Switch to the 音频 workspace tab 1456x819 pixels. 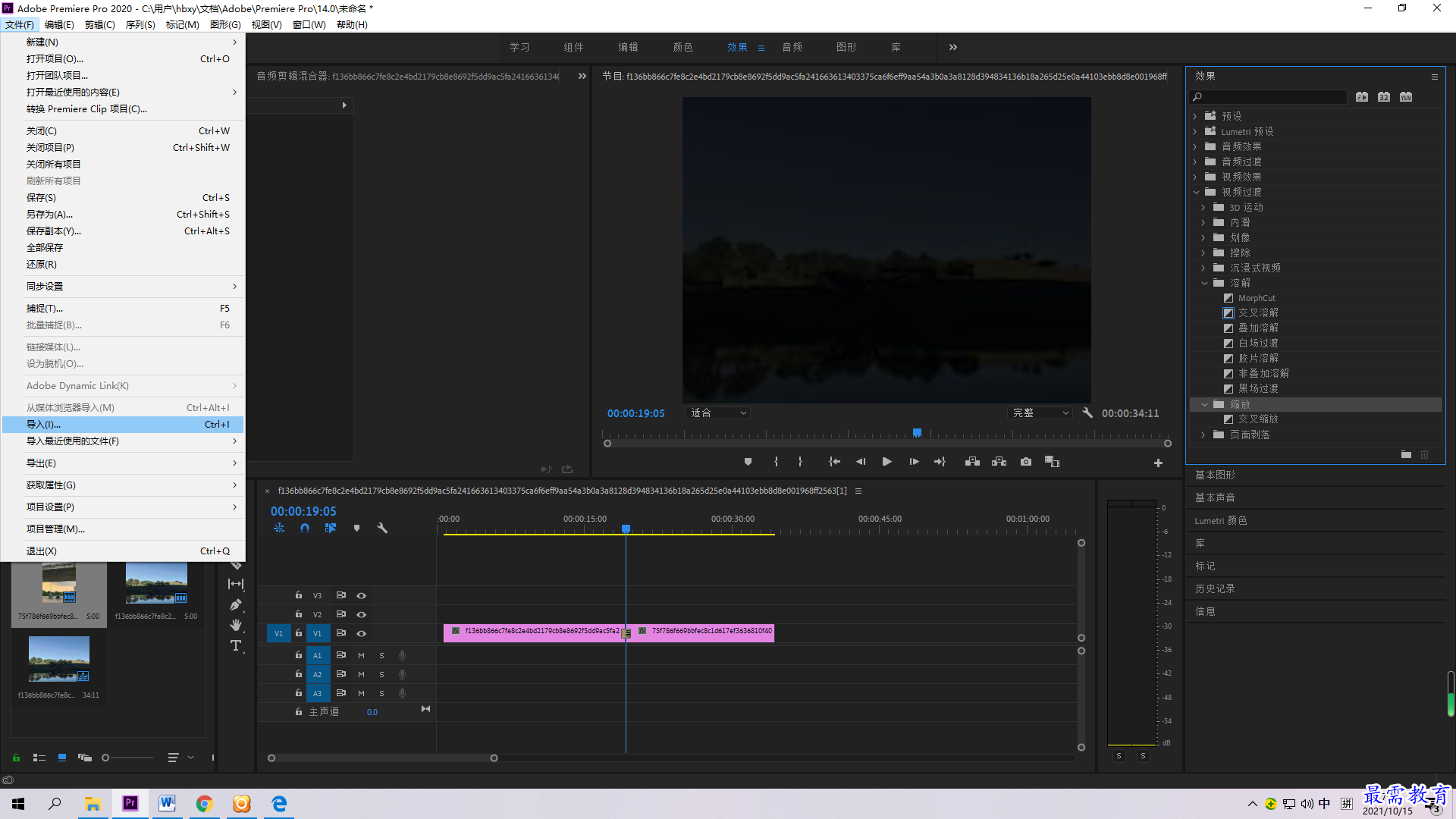[x=792, y=47]
